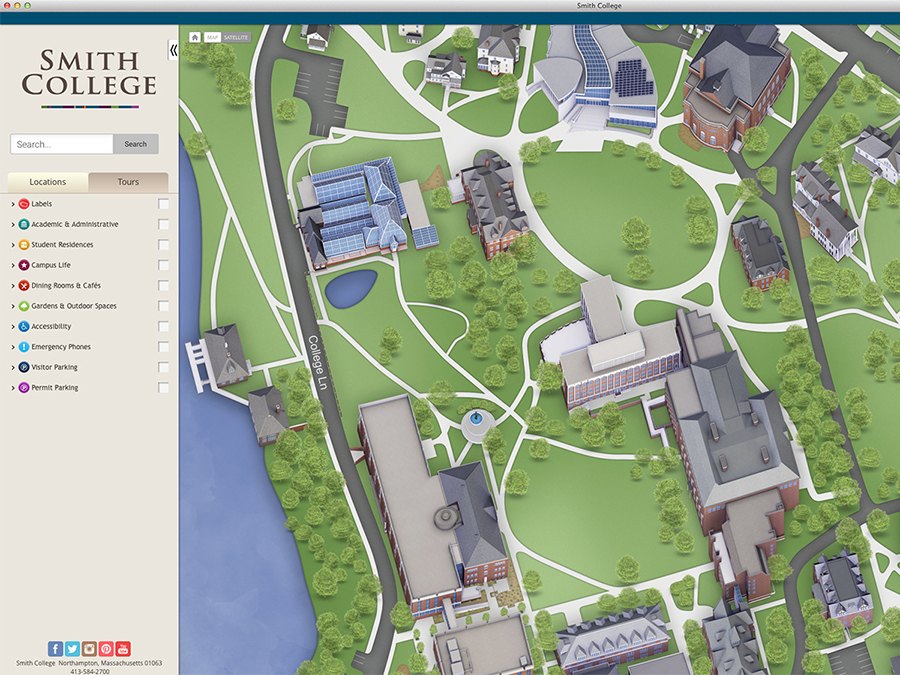The height and width of the screenshot is (675, 900).
Task: Open the Twitter social icon
Action: (72, 649)
